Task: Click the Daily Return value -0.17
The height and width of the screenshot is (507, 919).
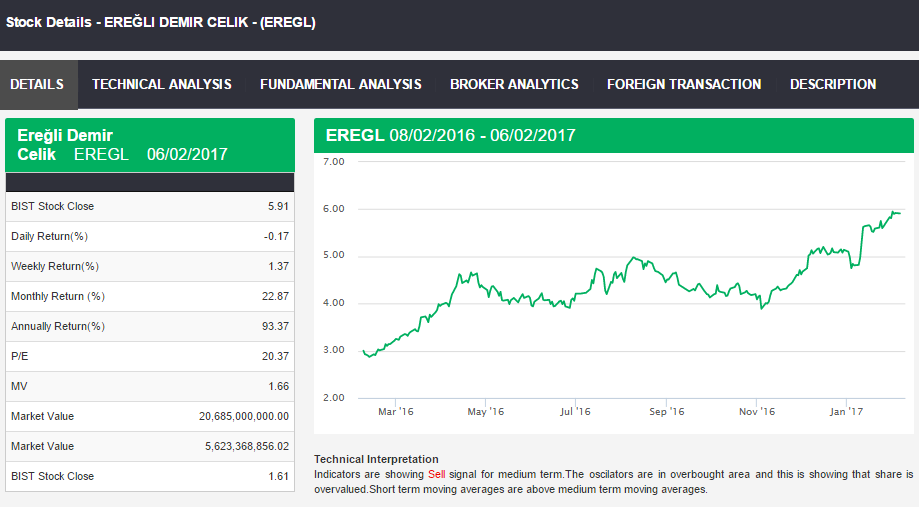Action: pyautogui.click(x=276, y=236)
